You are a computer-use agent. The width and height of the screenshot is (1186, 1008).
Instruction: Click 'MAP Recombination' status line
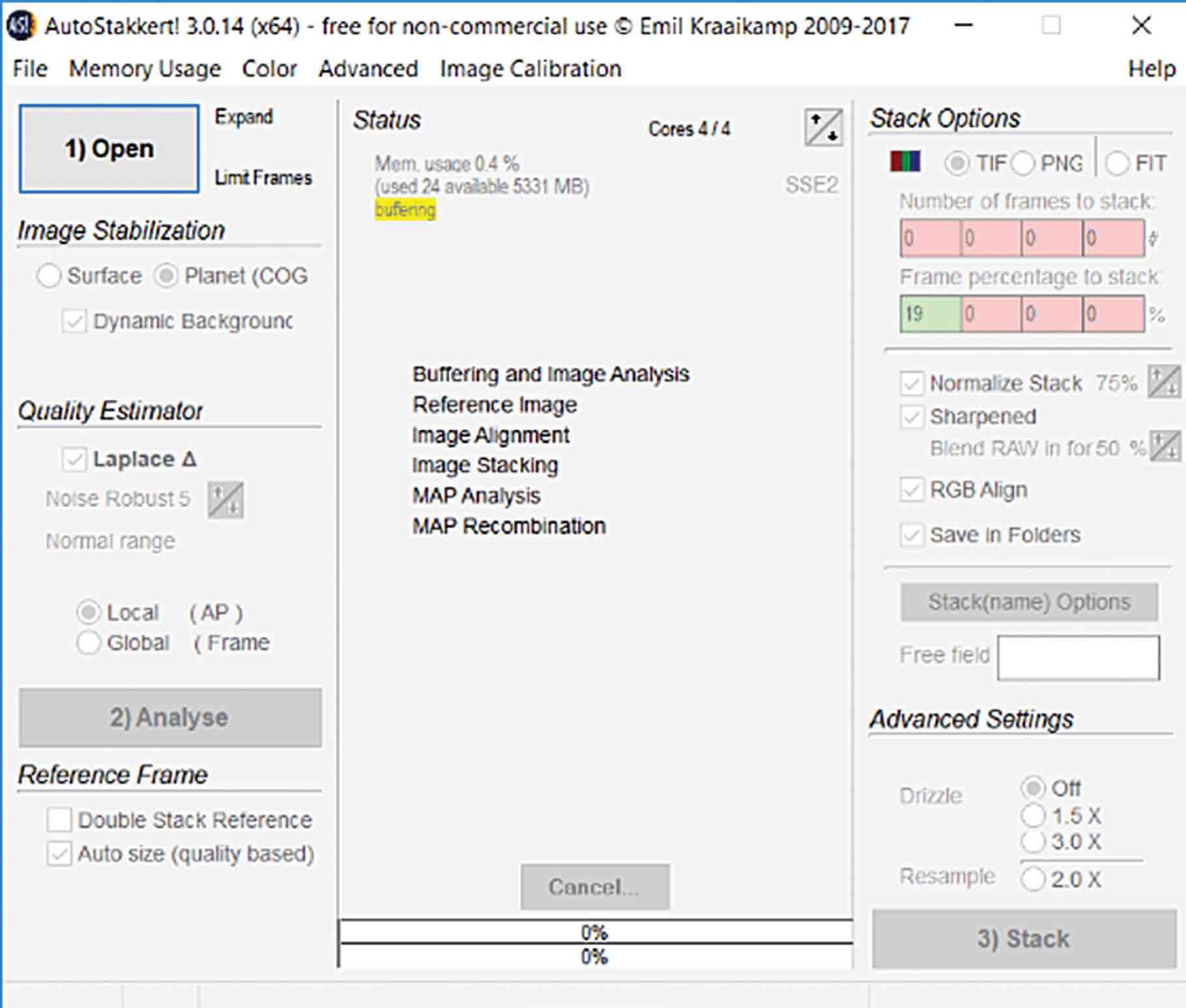point(509,526)
